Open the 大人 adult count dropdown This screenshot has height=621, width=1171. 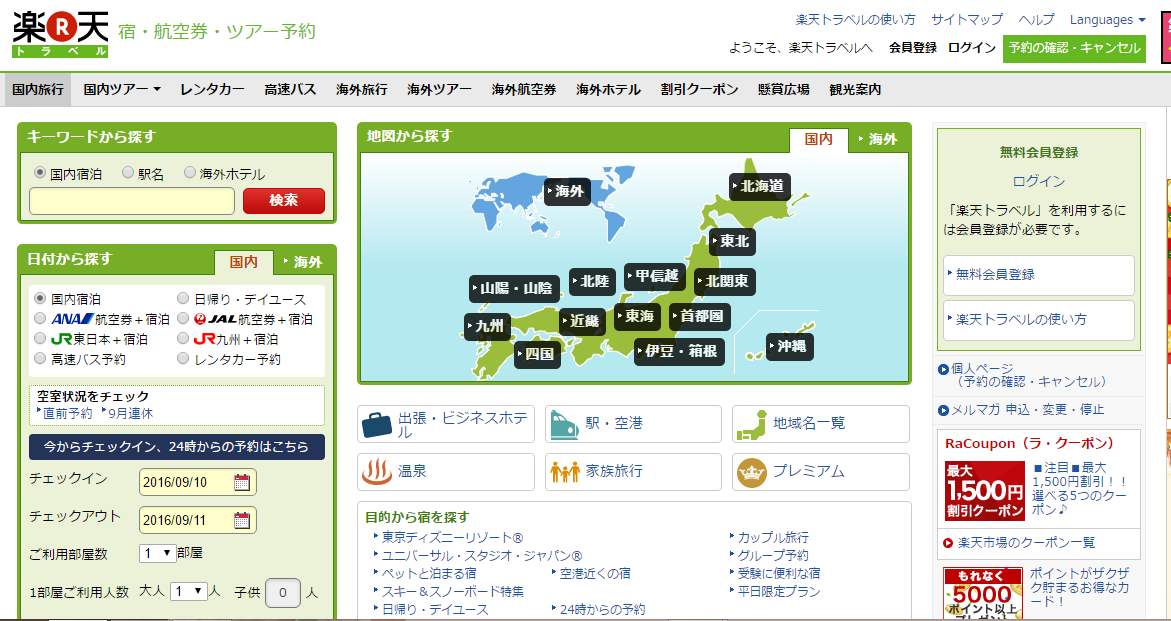click(188, 591)
